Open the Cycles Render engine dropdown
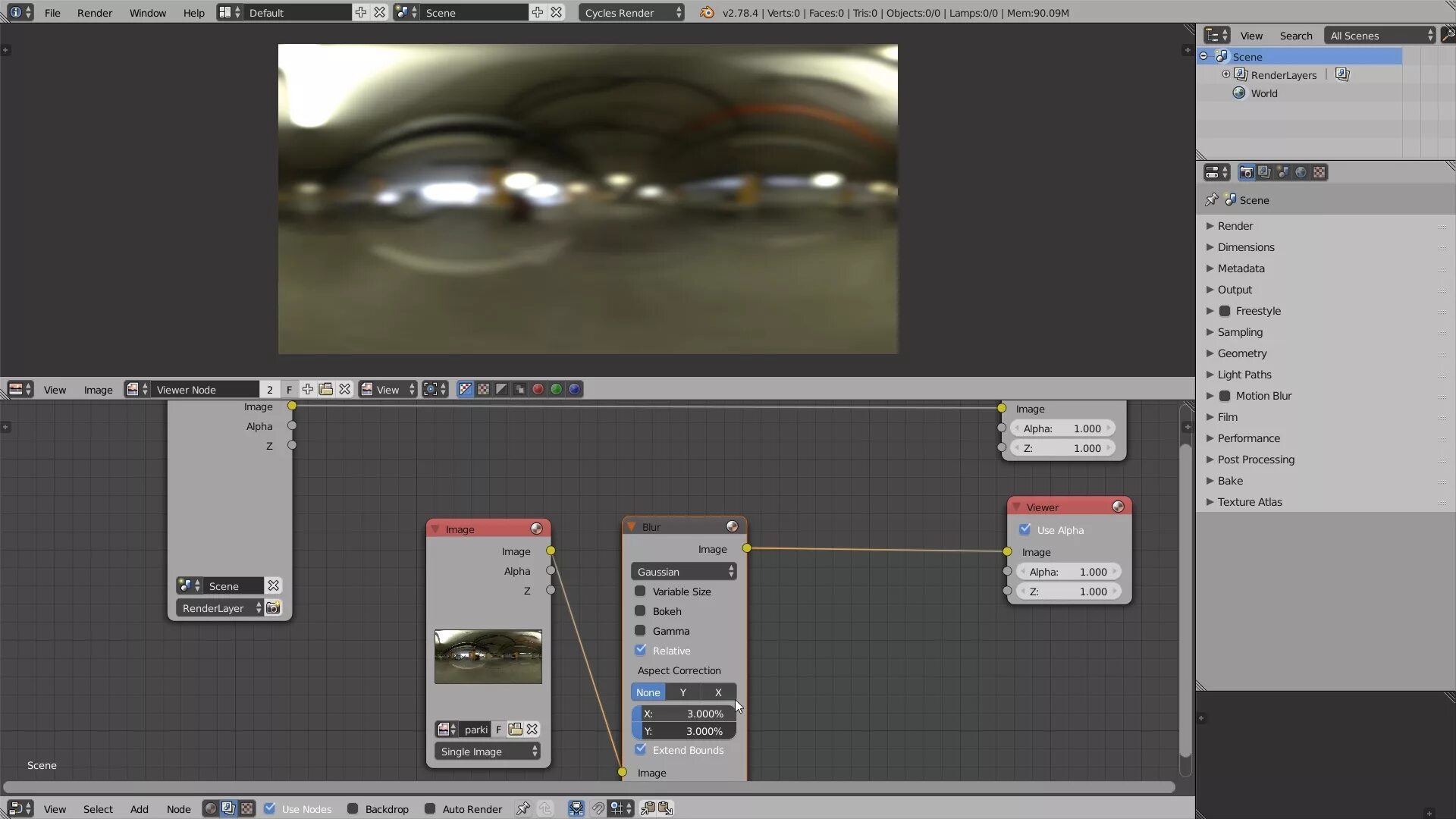 tap(631, 13)
